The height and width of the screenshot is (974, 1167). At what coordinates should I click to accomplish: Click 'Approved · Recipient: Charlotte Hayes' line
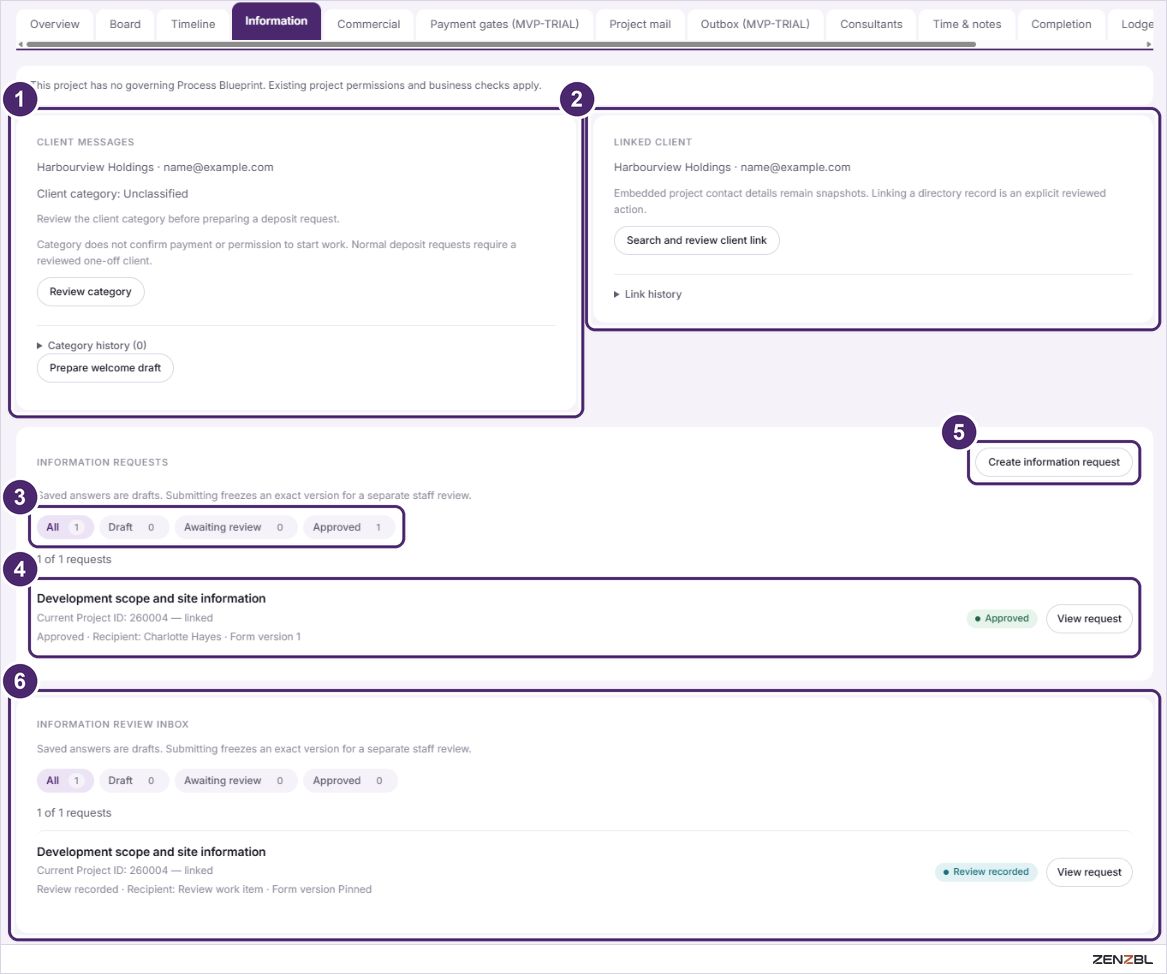pyautogui.click(x=169, y=637)
